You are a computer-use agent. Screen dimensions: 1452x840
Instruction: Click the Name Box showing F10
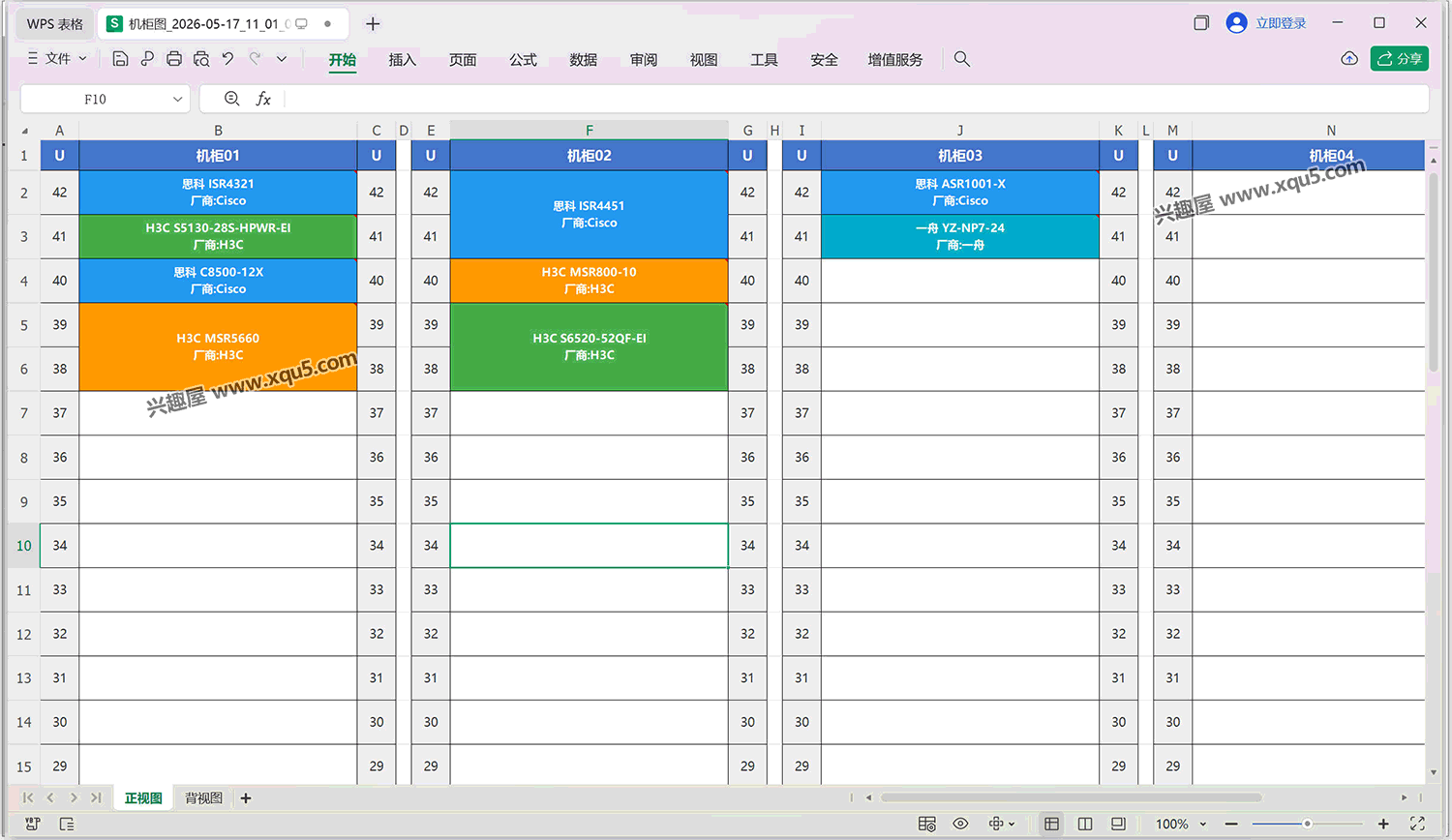tap(95, 99)
